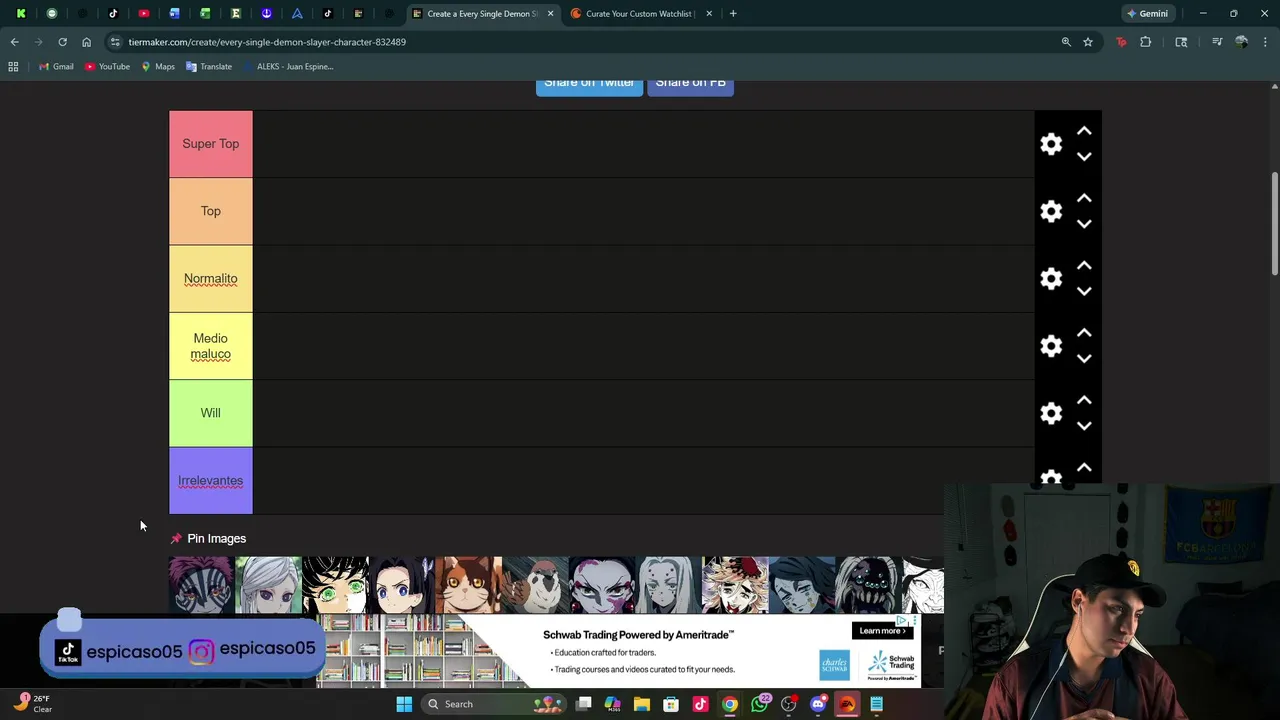Pick the striped-face red-haired demon image

pyautogui.click(x=201, y=585)
